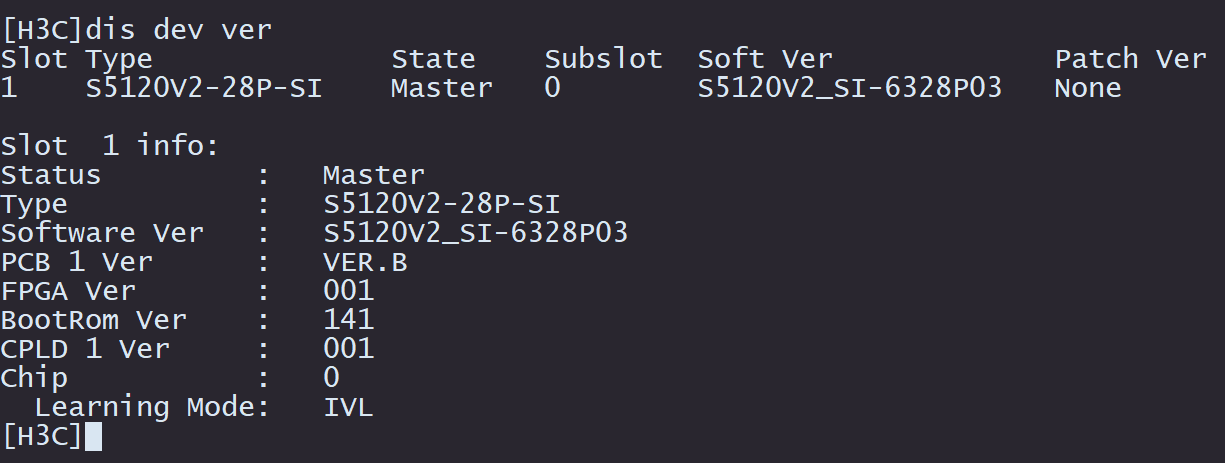
Task: Click the cursor block after the last prompt
Action: point(93,436)
